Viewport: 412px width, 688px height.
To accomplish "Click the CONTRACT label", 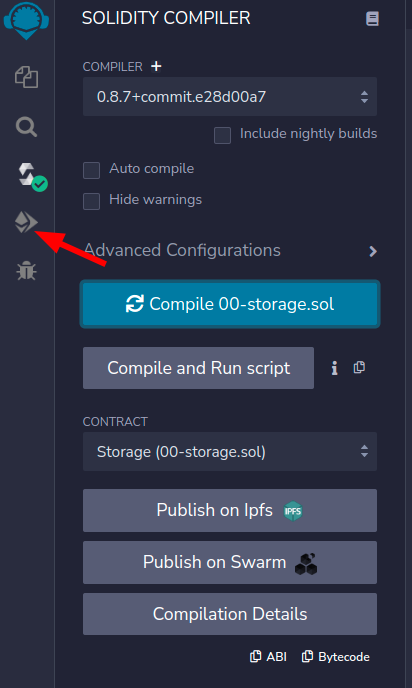I will tap(115, 422).
